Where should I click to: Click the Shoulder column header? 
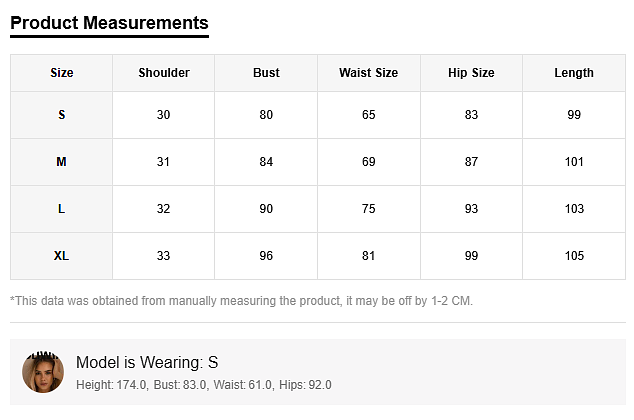pyautogui.click(x=164, y=73)
